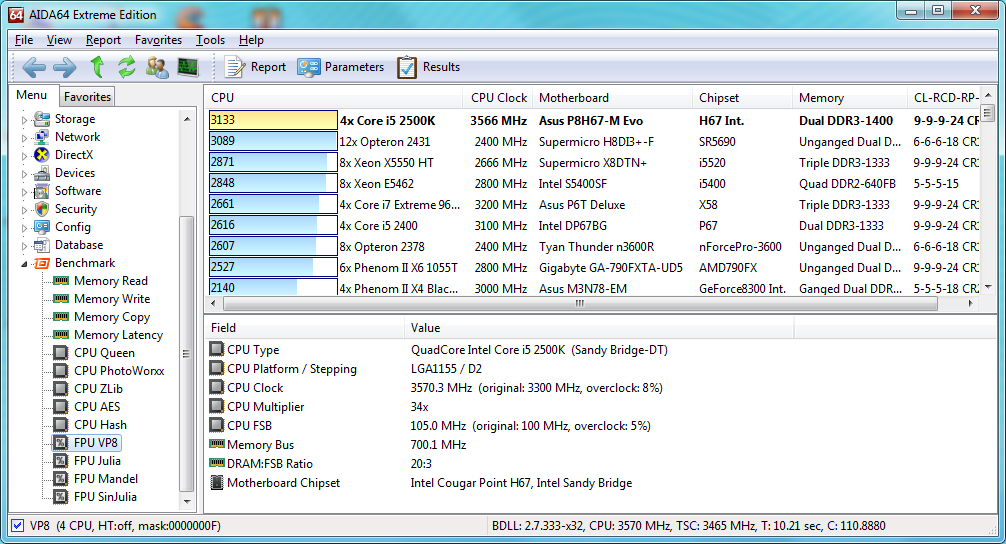Click the green Refresh icon
This screenshot has height=544, width=1006.
click(126, 67)
